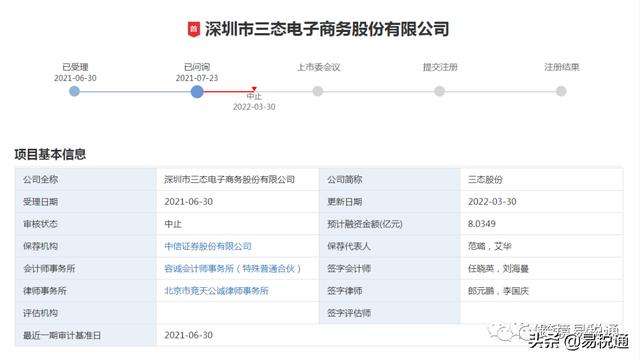This screenshot has width=640, height=360.
Task: Open the 北京市竞天公诚律师事务所 law firm link
Action: (x=216, y=291)
